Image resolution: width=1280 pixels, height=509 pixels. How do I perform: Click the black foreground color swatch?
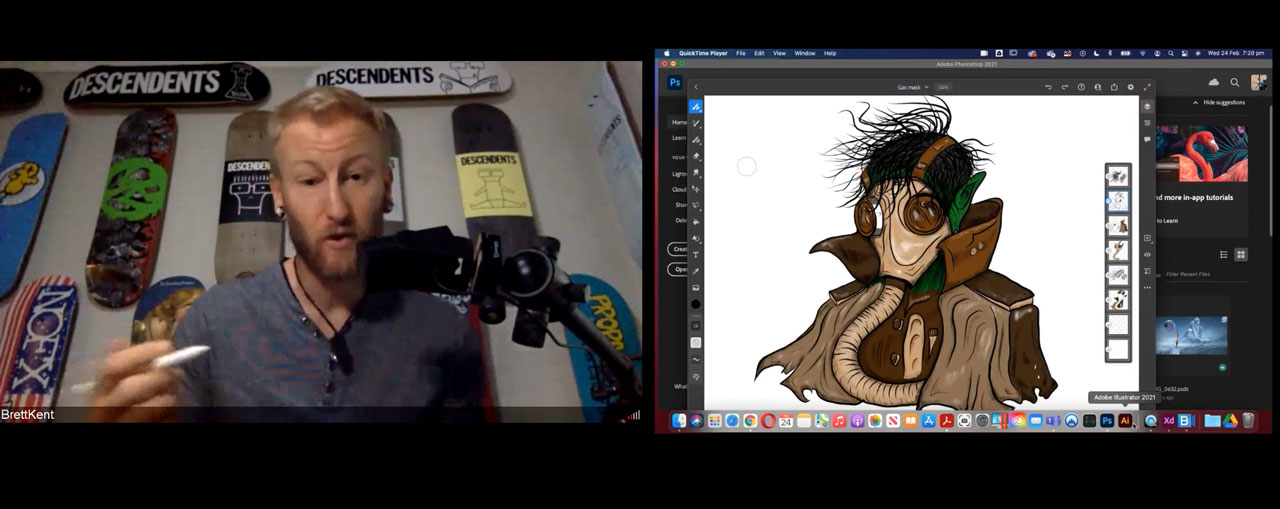pyautogui.click(x=696, y=304)
